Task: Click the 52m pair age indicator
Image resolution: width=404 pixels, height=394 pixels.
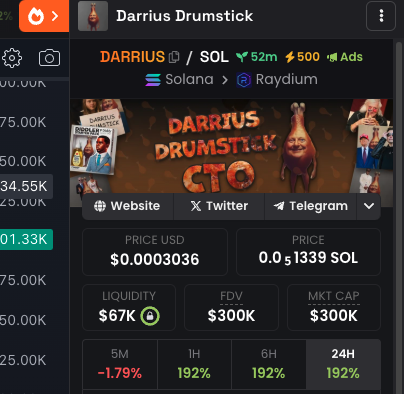Action: click(x=257, y=57)
